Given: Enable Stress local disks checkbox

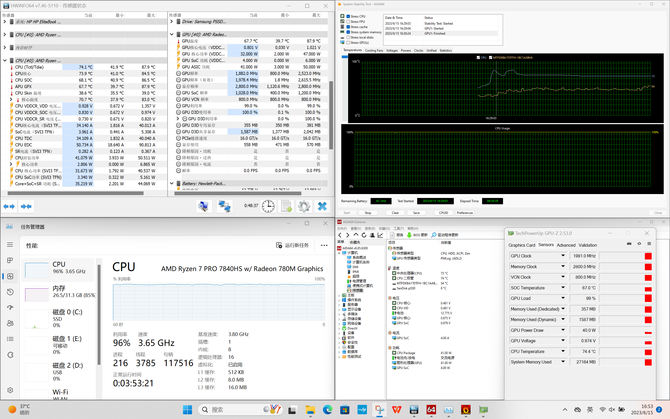Looking at the screenshot, I should 348,38.
